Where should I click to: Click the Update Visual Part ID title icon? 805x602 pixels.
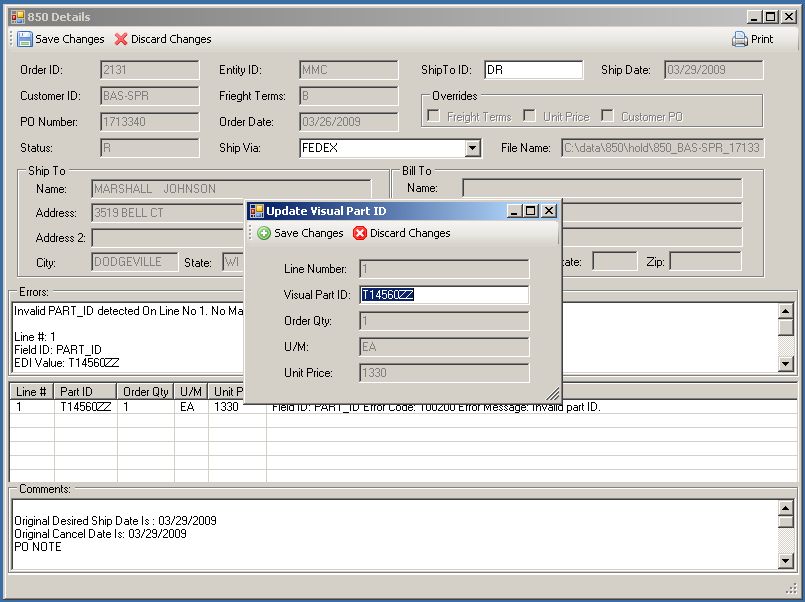(x=256, y=211)
